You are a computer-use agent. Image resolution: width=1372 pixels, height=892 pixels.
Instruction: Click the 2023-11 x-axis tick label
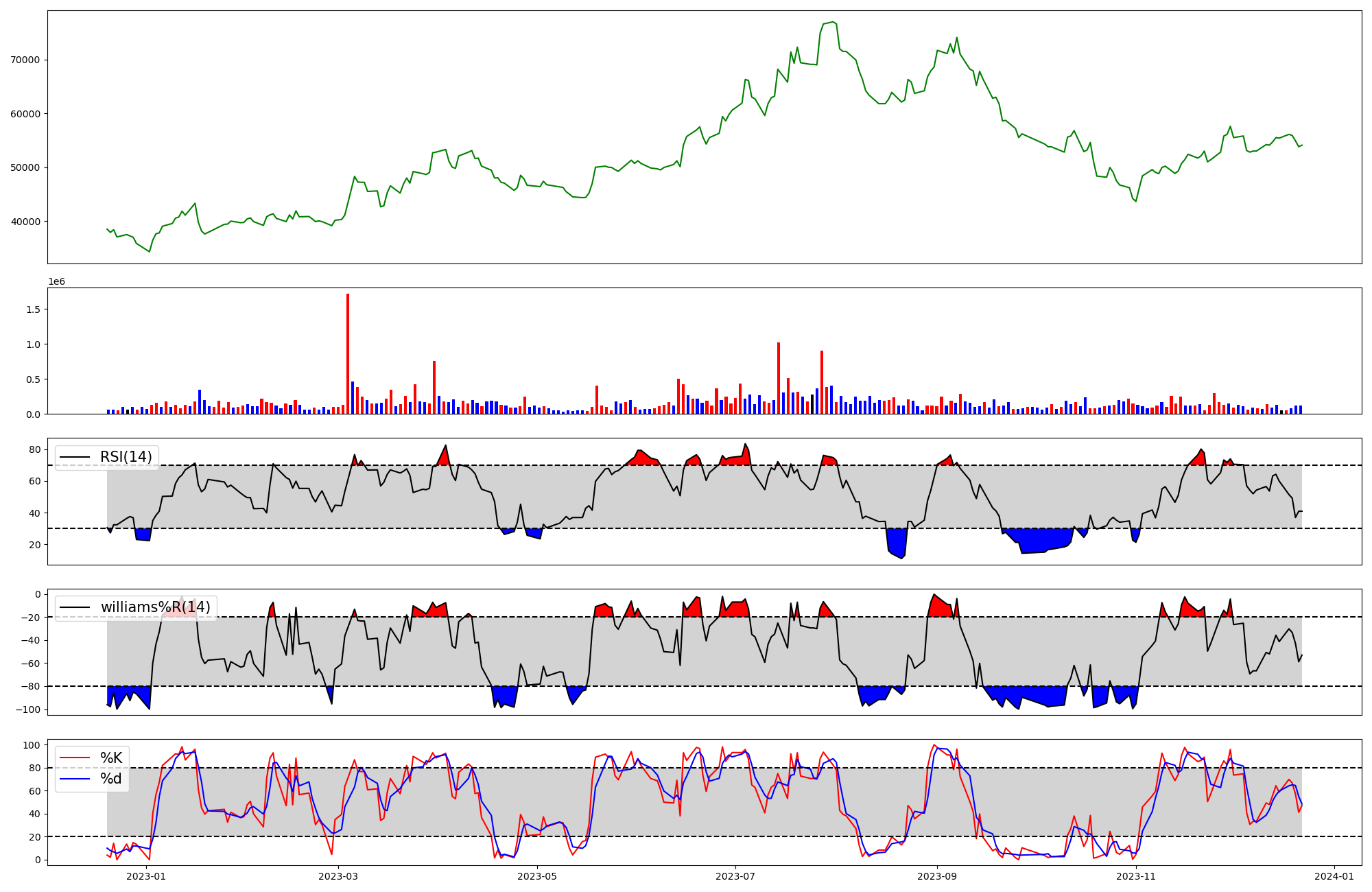pos(1136,876)
